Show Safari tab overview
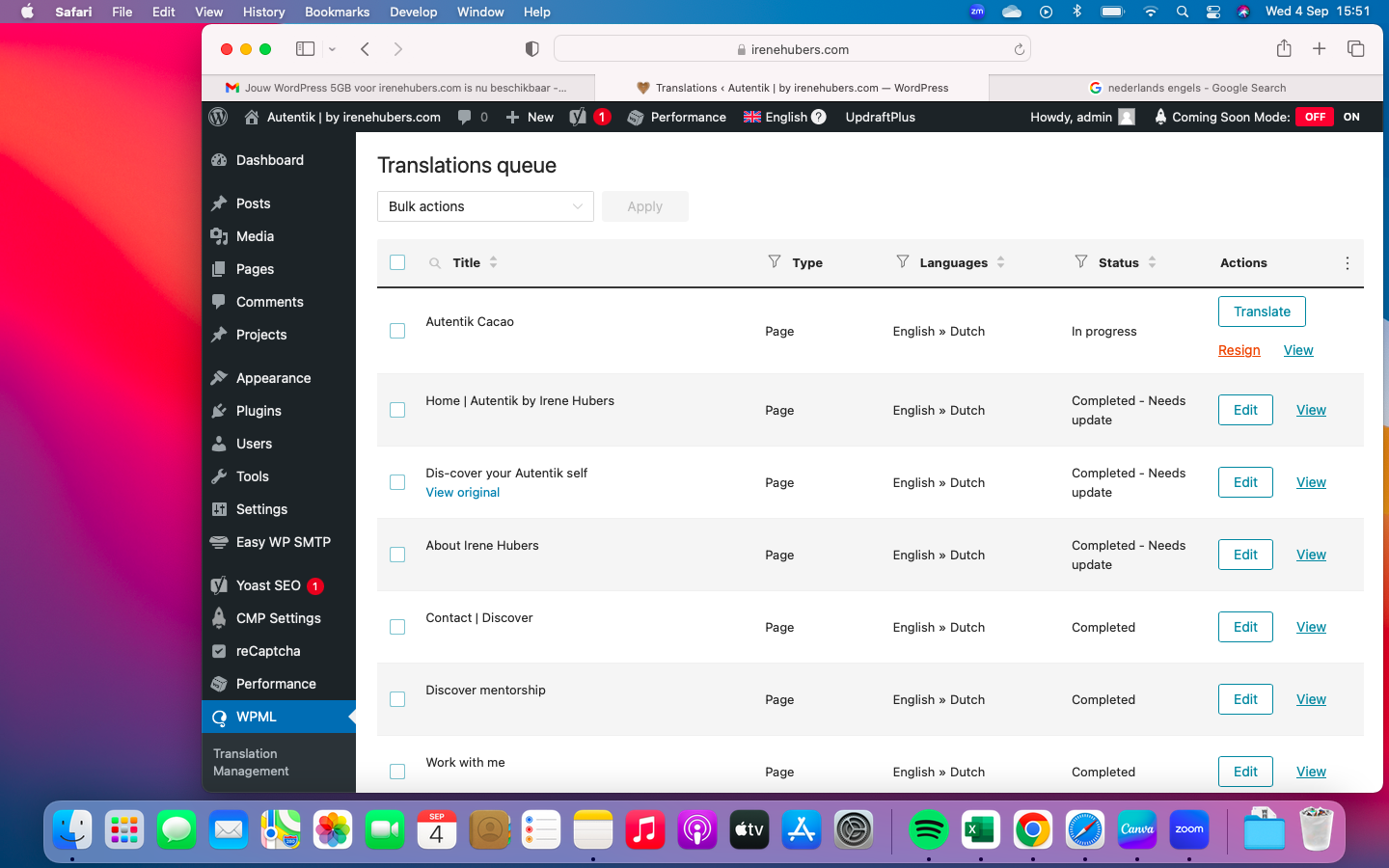 1355,48
